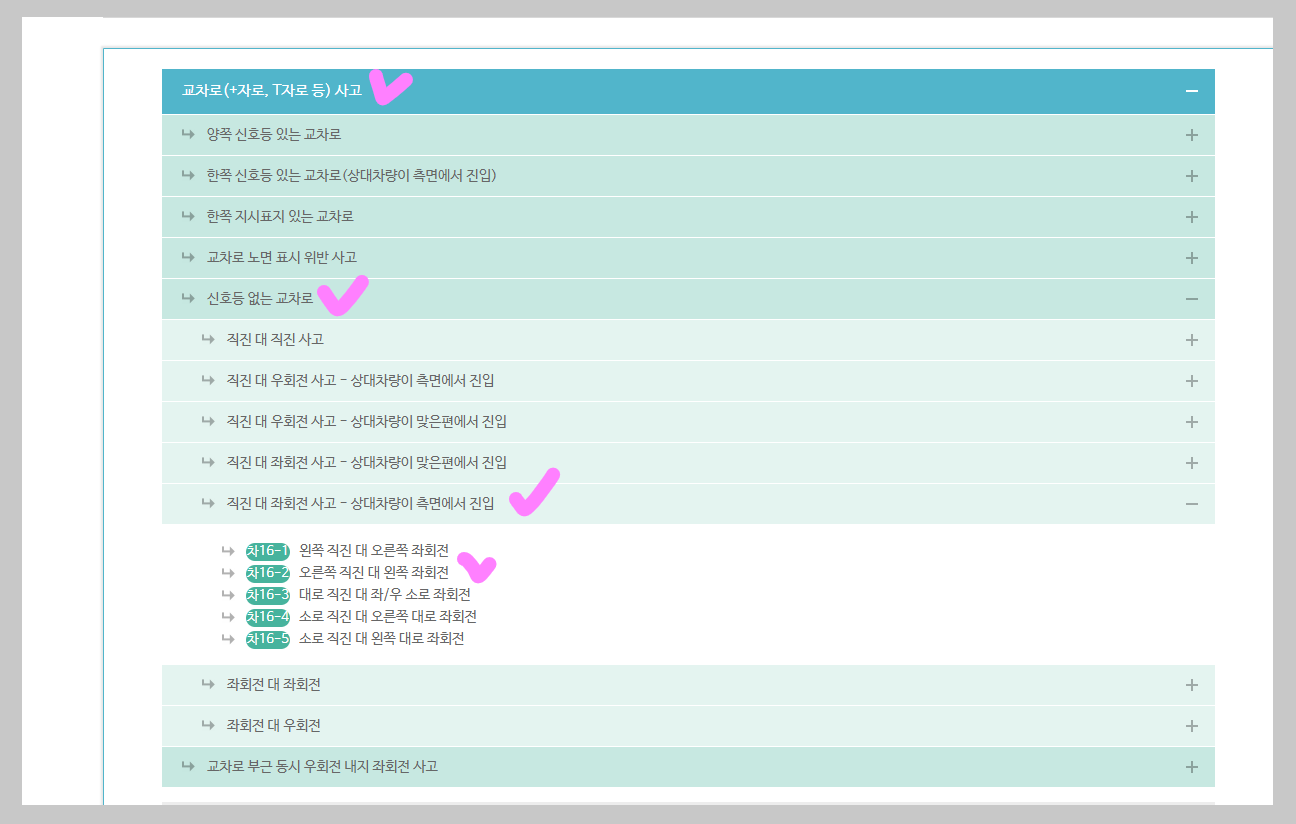The image size is (1296, 824).
Task: Click arrow icon beside 좌회전 대 우회전
Action: 208,725
